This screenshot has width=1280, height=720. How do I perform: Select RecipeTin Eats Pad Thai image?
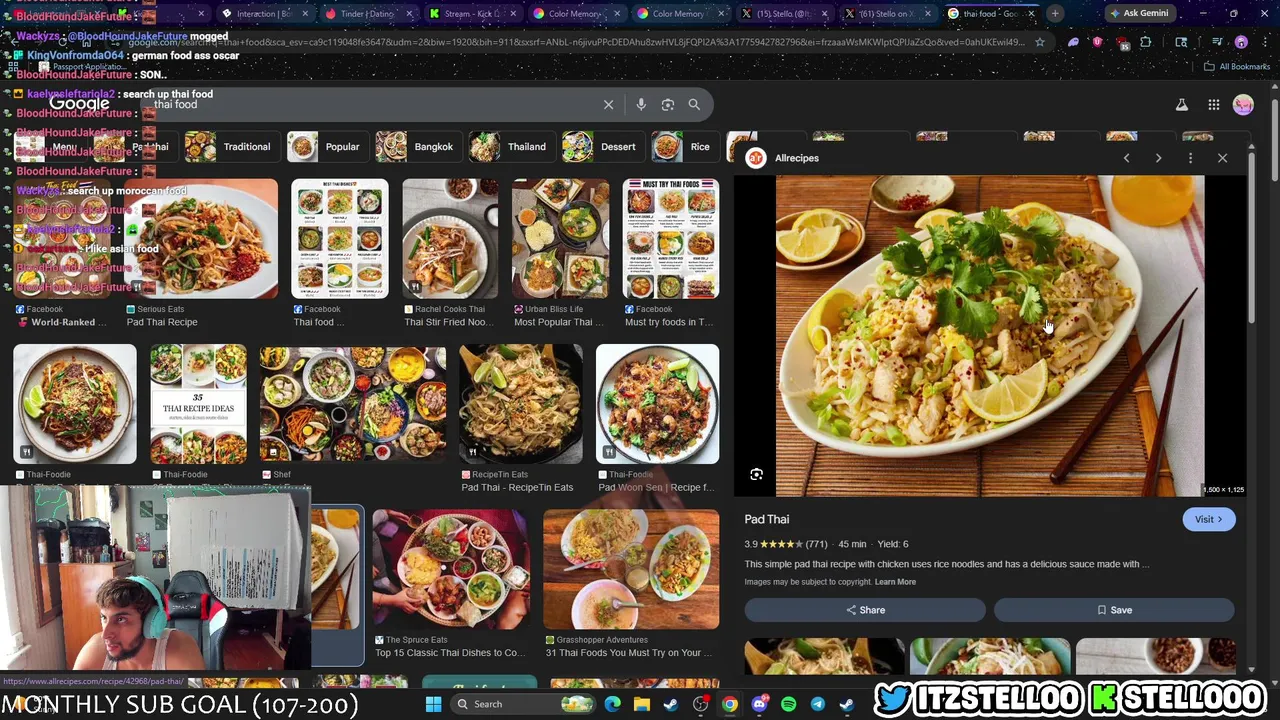520,404
